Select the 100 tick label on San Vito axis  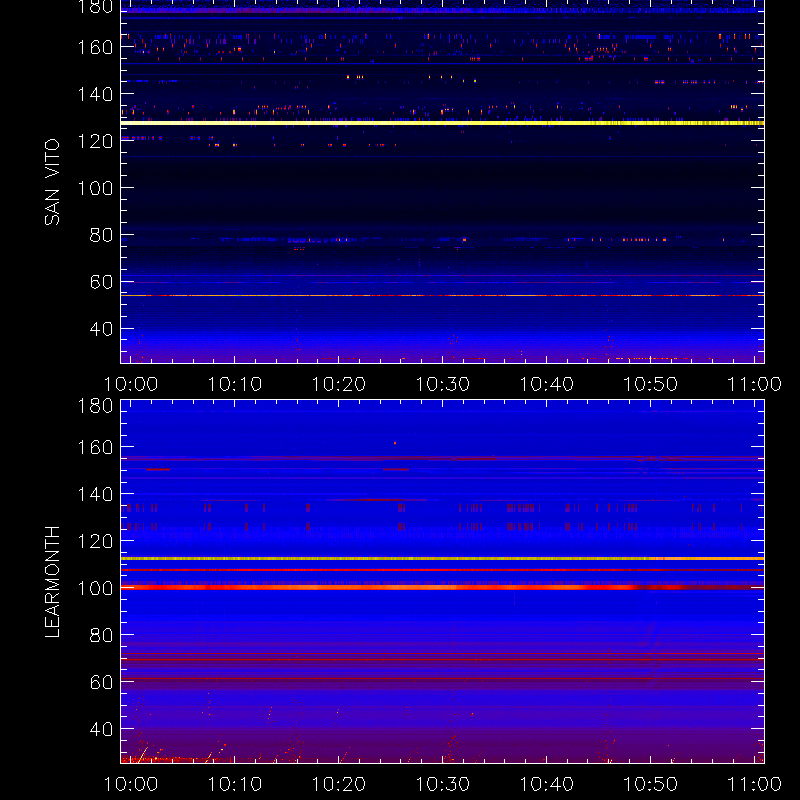click(95, 188)
